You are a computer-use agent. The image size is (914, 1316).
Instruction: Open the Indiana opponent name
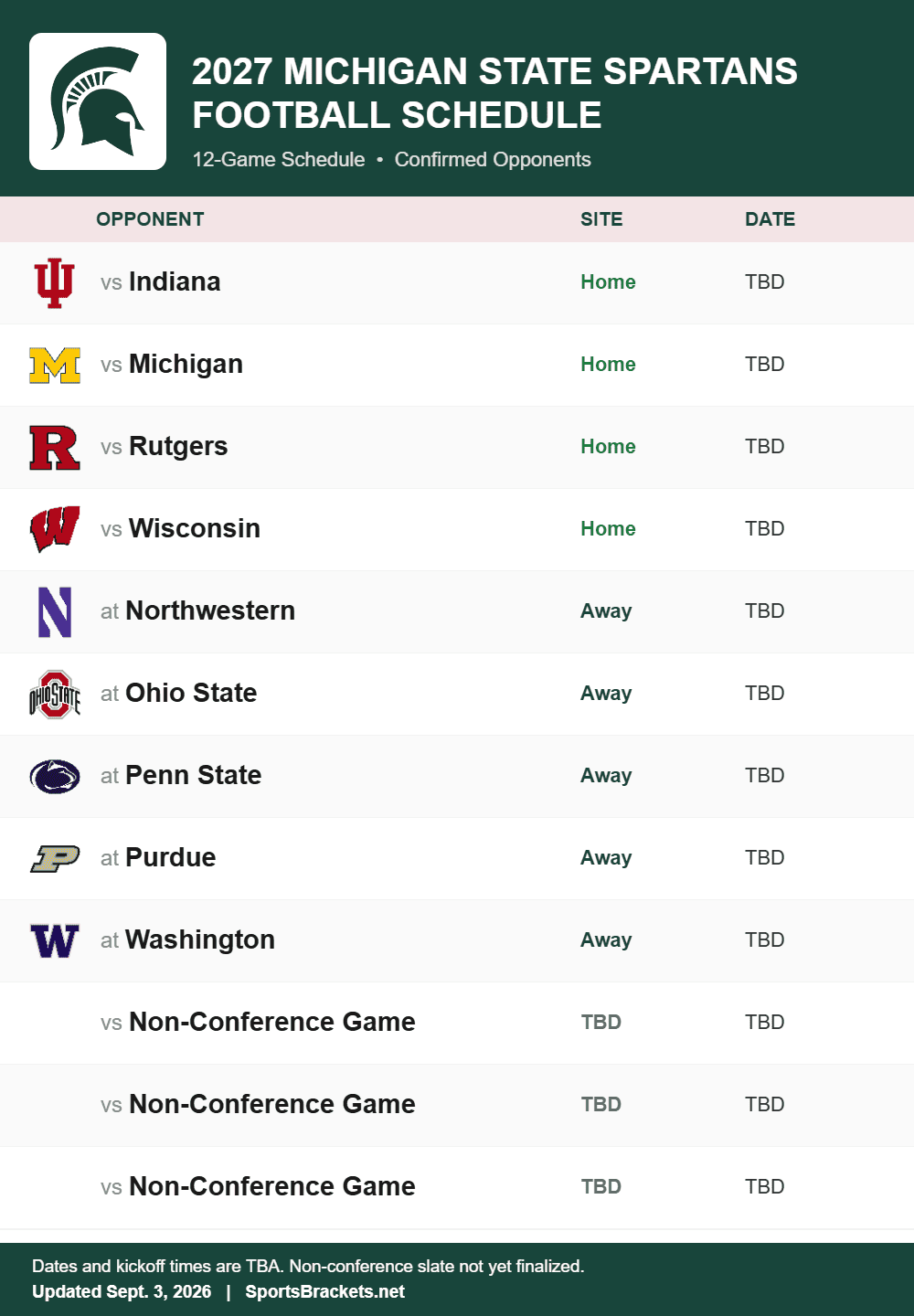(175, 281)
